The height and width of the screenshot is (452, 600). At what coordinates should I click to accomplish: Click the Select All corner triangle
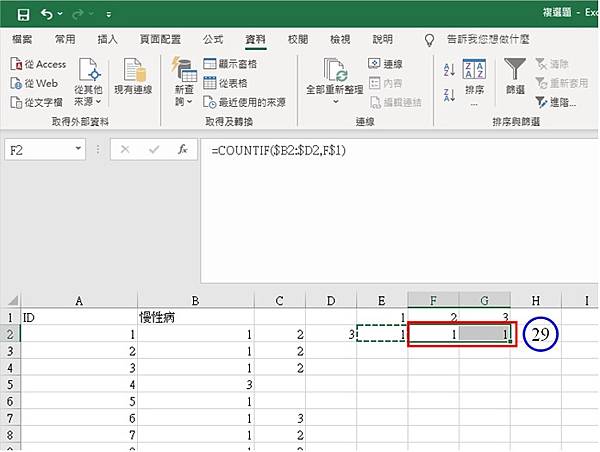[12, 300]
